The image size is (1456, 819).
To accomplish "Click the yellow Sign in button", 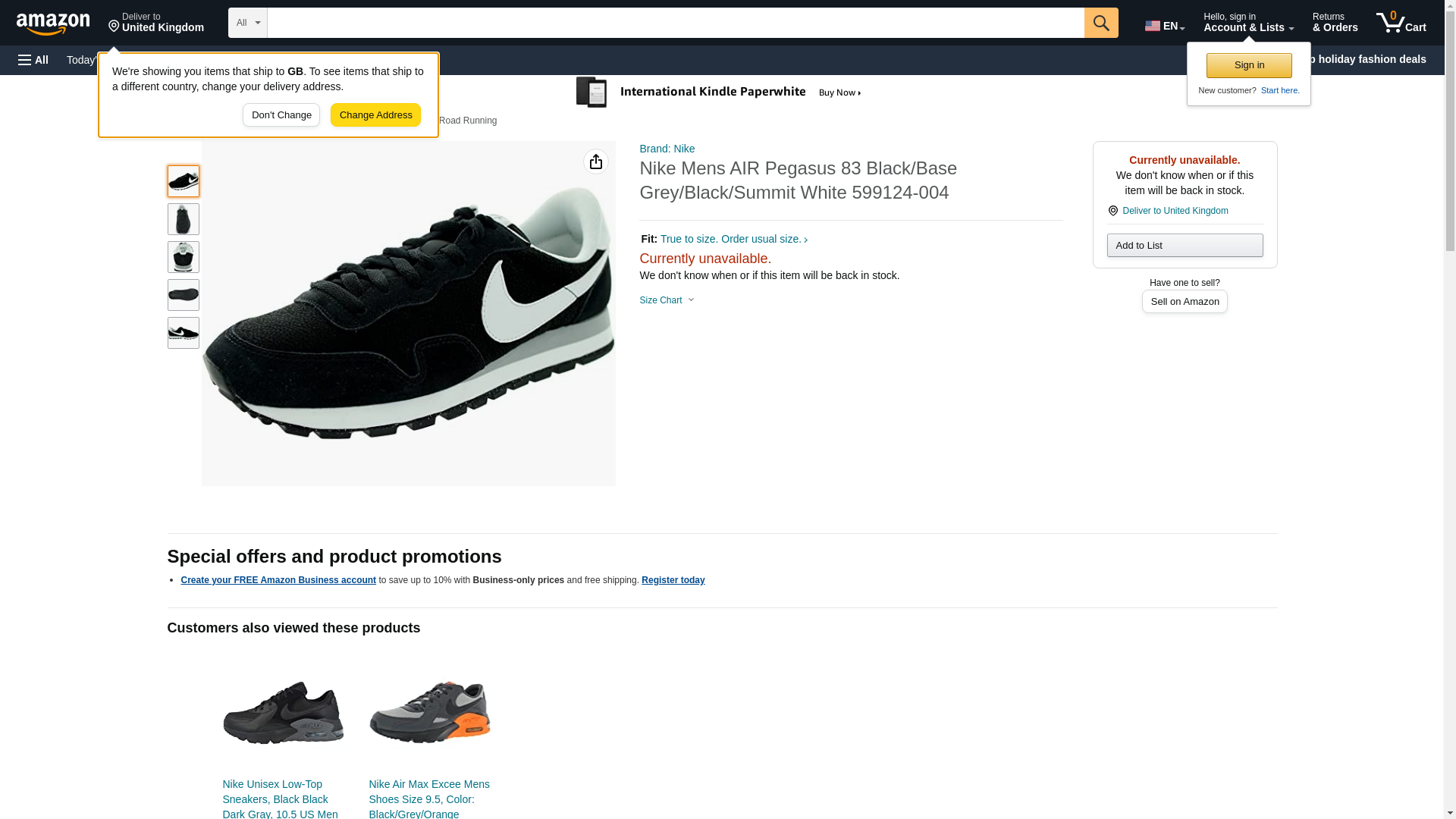I will click(x=1249, y=65).
